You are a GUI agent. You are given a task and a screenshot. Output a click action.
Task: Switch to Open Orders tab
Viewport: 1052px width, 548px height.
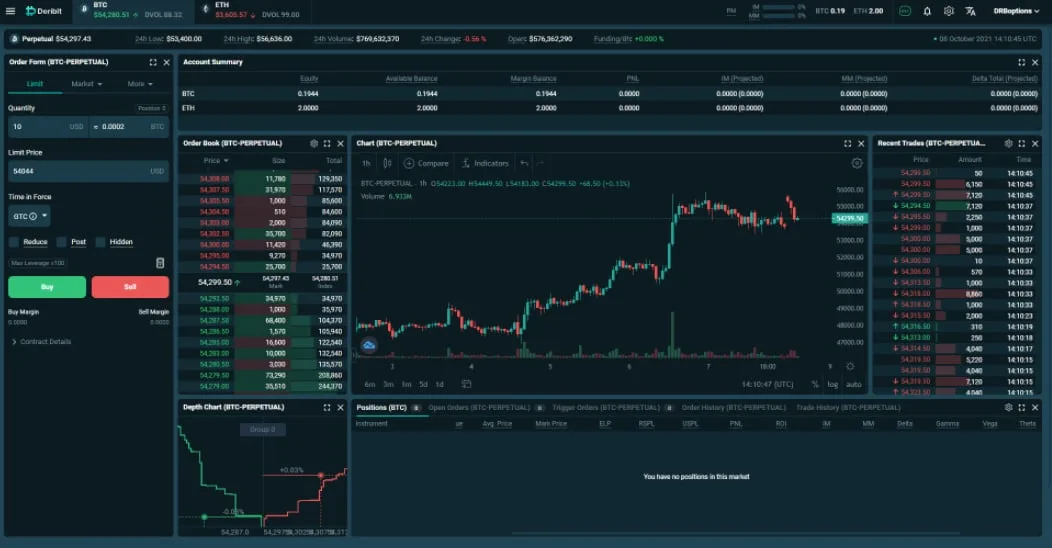click(479, 408)
